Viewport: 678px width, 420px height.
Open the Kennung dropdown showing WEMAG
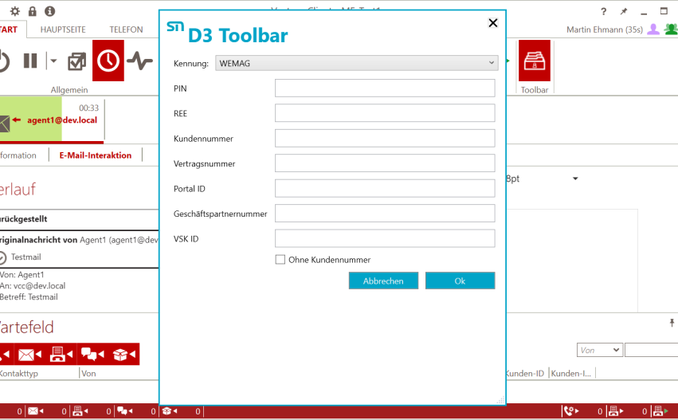[x=356, y=63]
